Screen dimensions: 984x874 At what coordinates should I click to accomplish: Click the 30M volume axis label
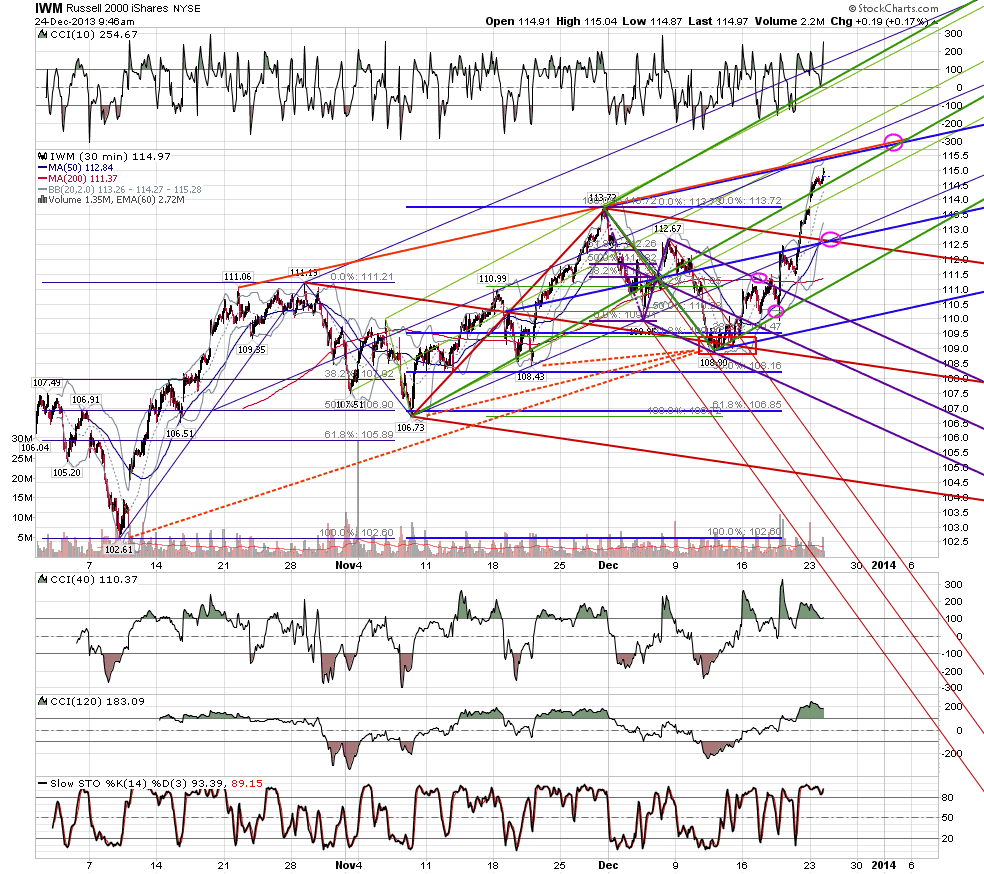click(x=22, y=439)
